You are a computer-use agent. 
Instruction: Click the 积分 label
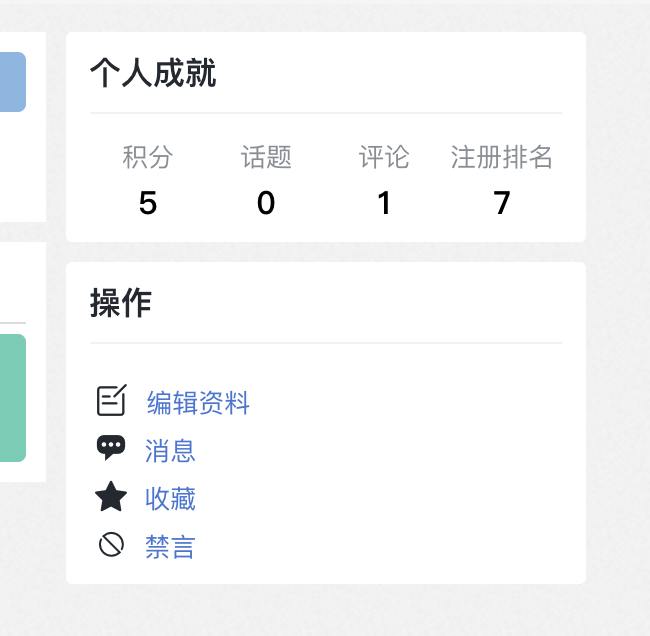[x=148, y=157]
